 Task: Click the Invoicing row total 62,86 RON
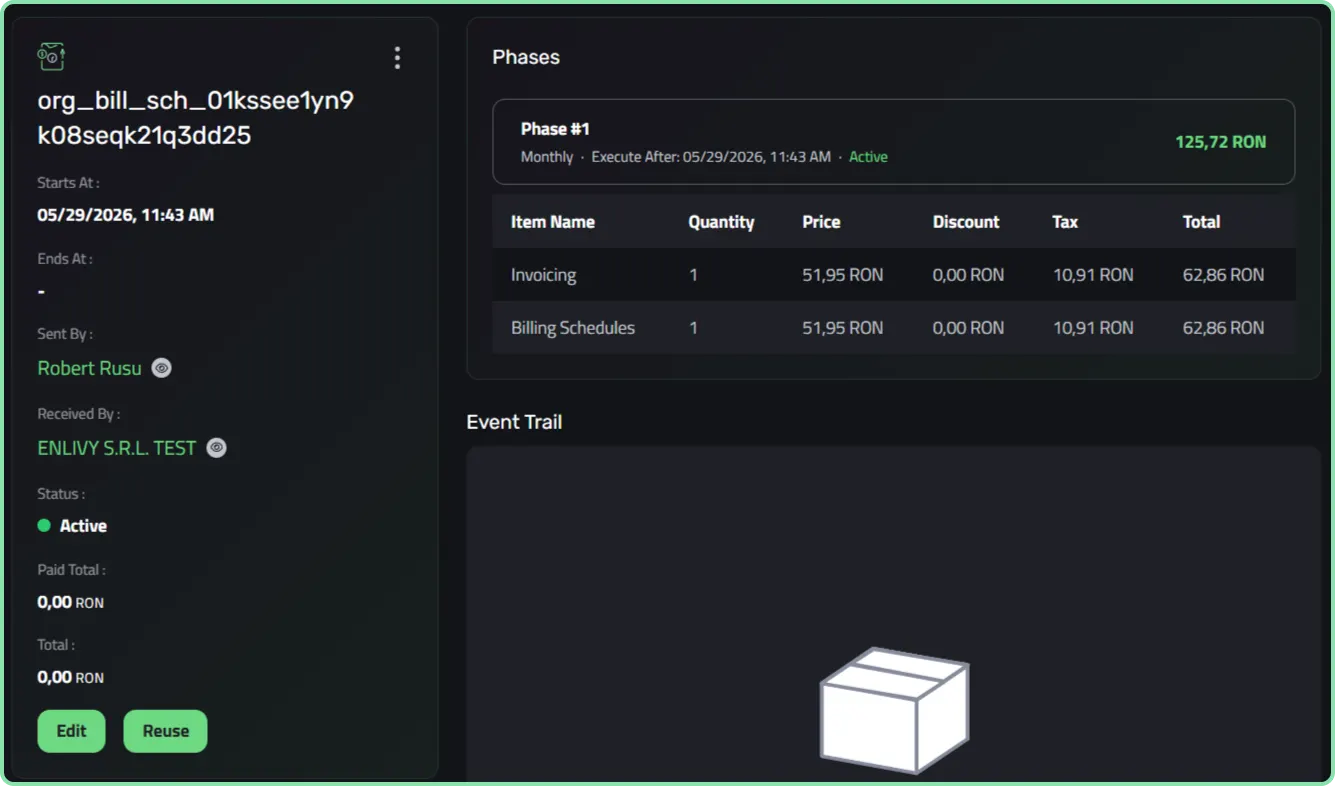coord(1223,275)
